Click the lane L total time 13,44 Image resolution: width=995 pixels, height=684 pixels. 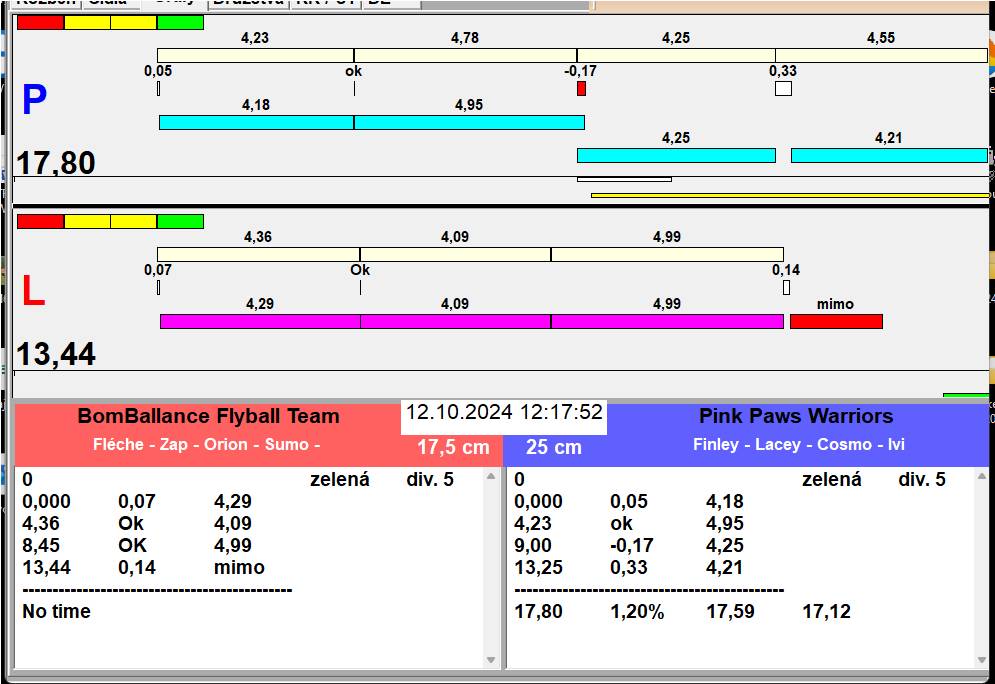click(56, 354)
